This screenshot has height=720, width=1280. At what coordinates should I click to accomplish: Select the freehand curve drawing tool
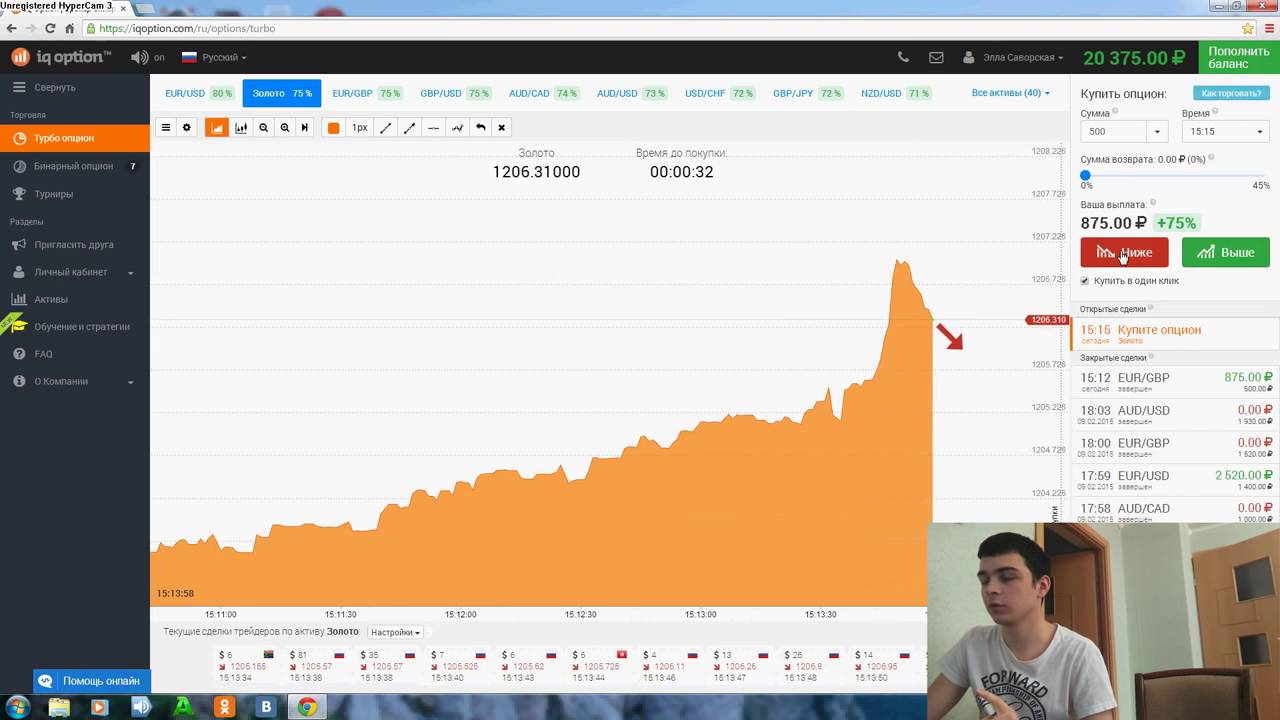coord(457,128)
